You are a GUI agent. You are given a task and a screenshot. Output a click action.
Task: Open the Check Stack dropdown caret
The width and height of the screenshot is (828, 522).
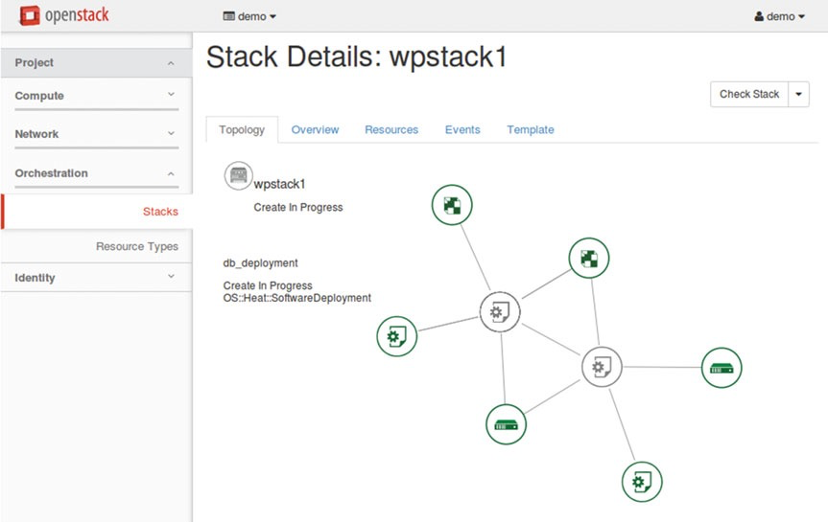799,94
